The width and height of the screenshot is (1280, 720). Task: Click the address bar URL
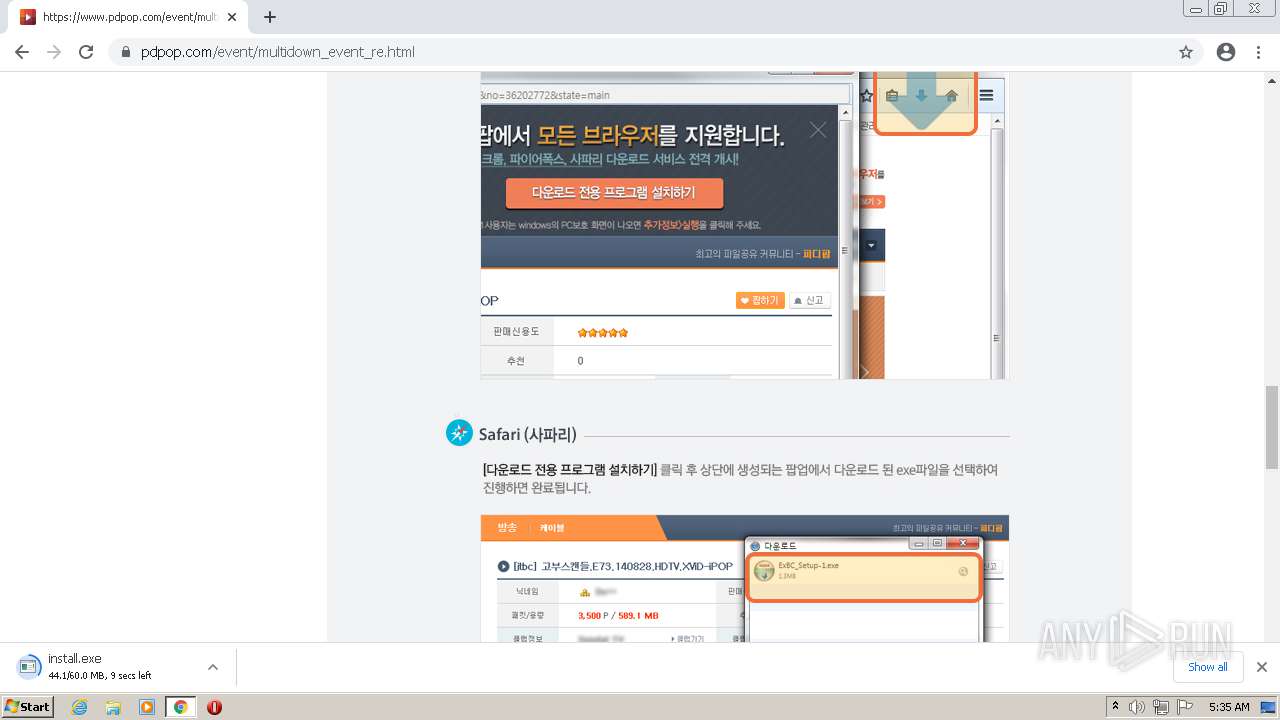pyautogui.click(x=278, y=52)
